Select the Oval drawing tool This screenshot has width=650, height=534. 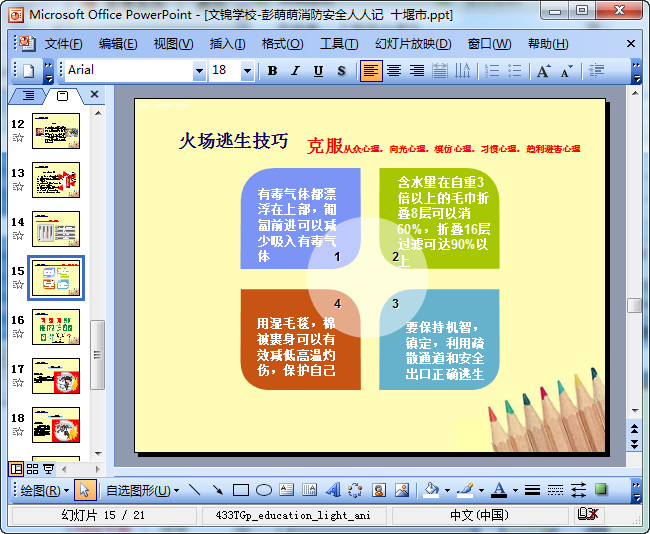264,490
